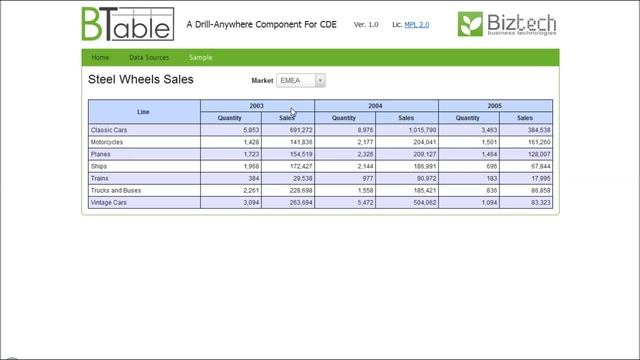Click the 263,694 sales cell
This screenshot has height=360, width=640.
(288, 202)
